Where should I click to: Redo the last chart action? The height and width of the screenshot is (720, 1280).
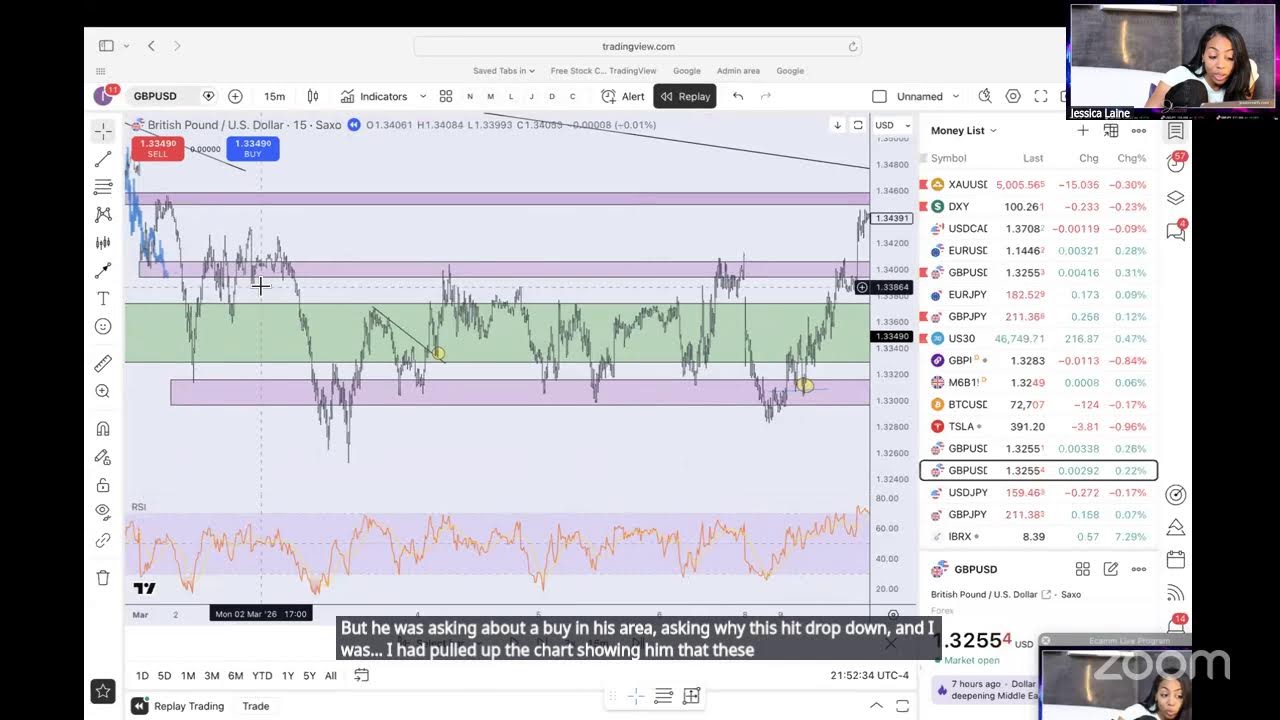click(x=766, y=96)
